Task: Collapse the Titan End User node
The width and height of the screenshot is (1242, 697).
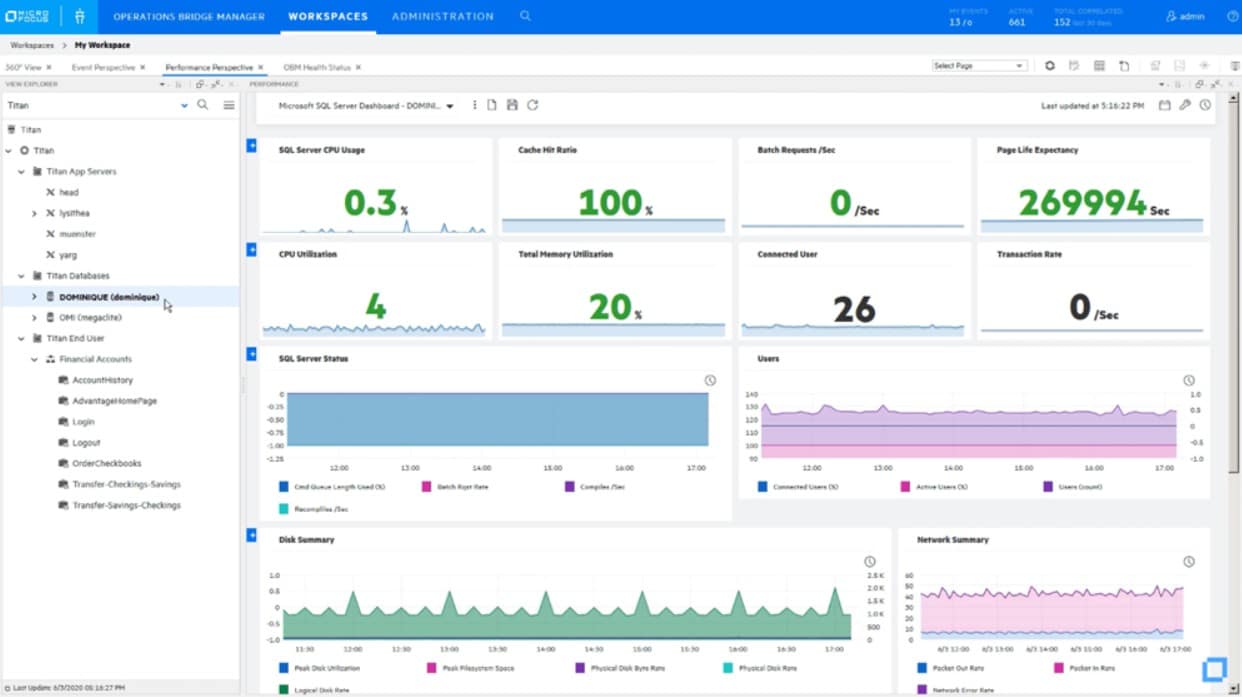Action: point(22,338)
